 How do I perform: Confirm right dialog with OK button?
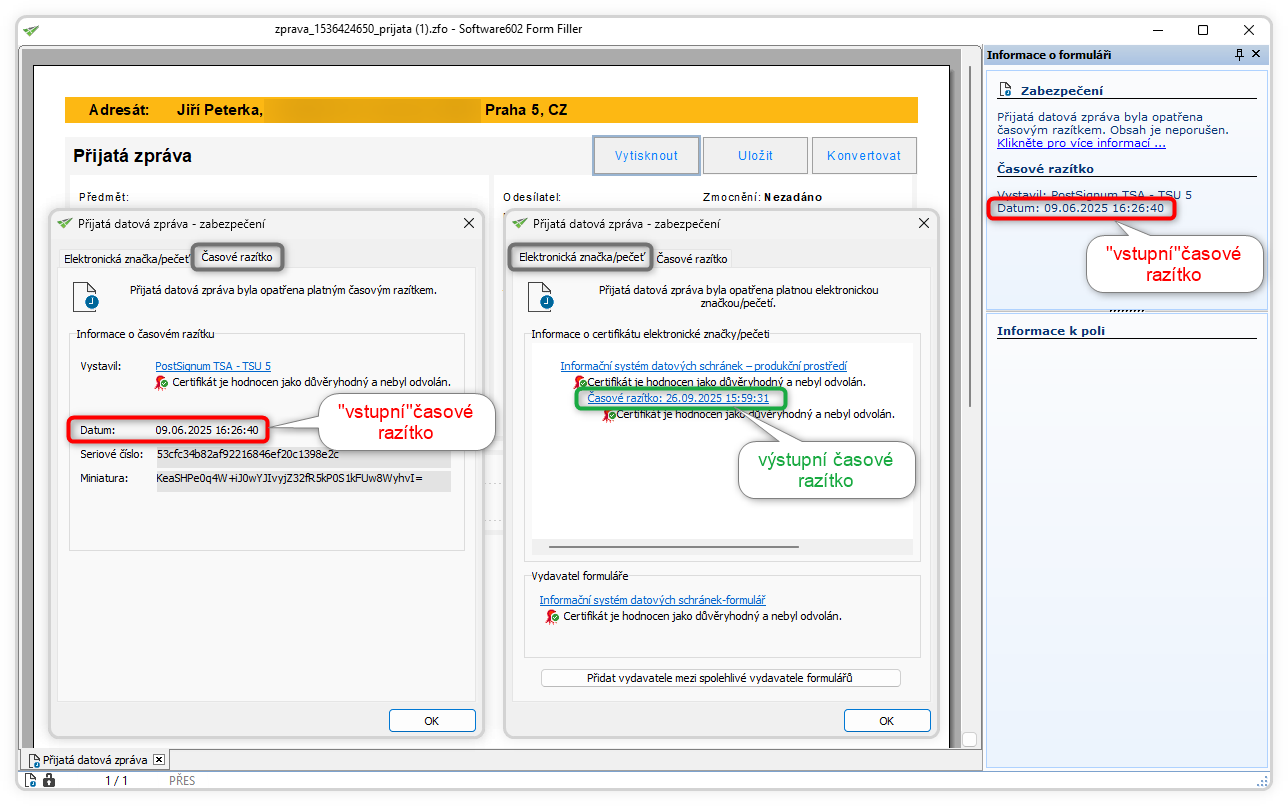tap(887, 720)
